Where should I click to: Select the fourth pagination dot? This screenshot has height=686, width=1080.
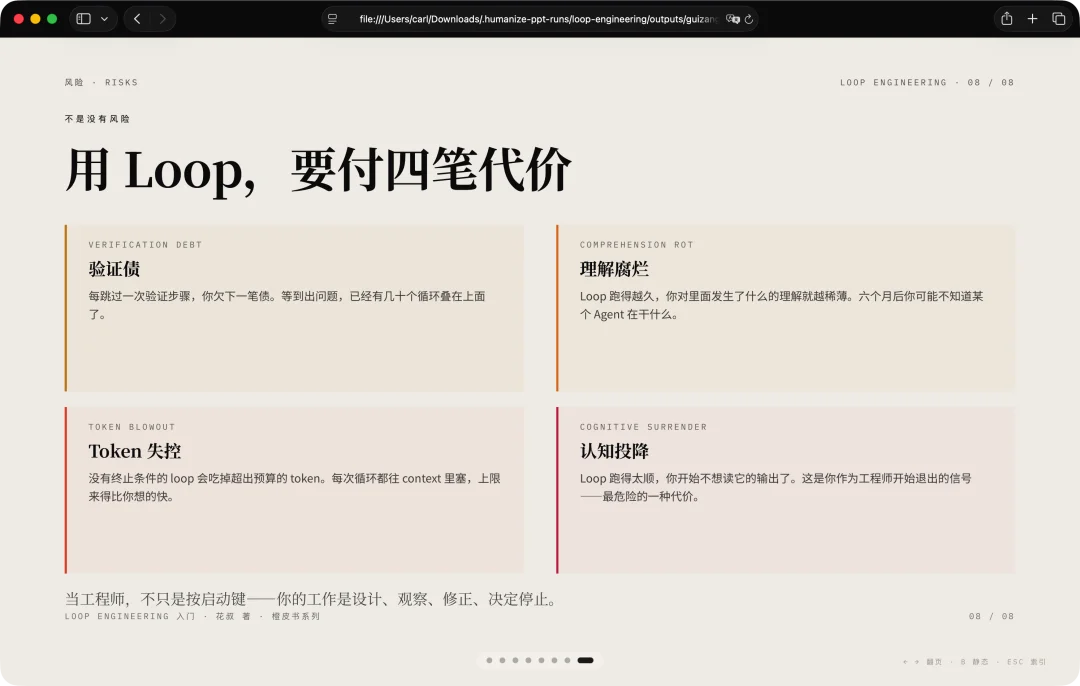pyautogui.click(x=528, y=661)
